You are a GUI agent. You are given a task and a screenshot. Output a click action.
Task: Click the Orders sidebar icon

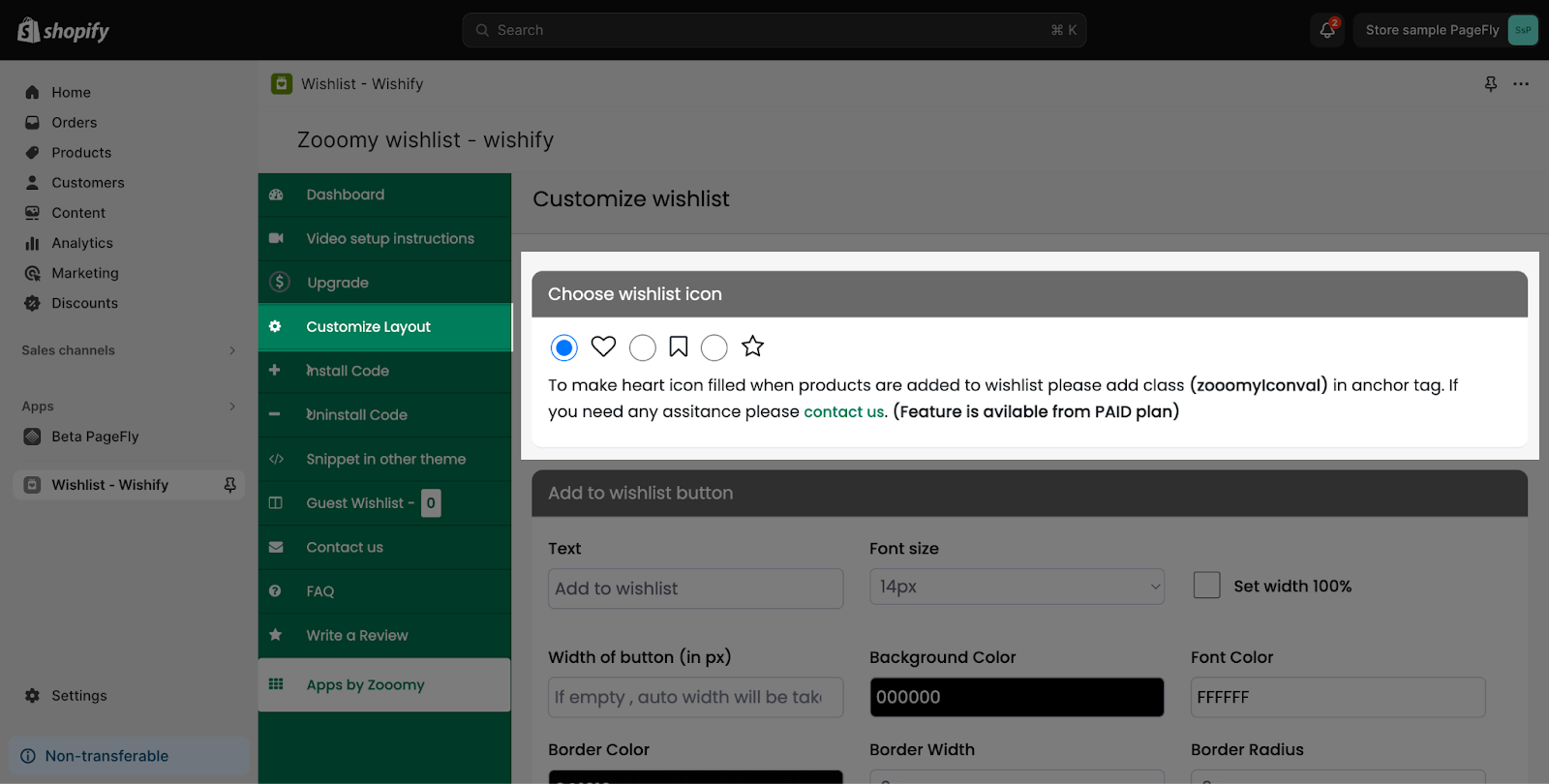32,122
